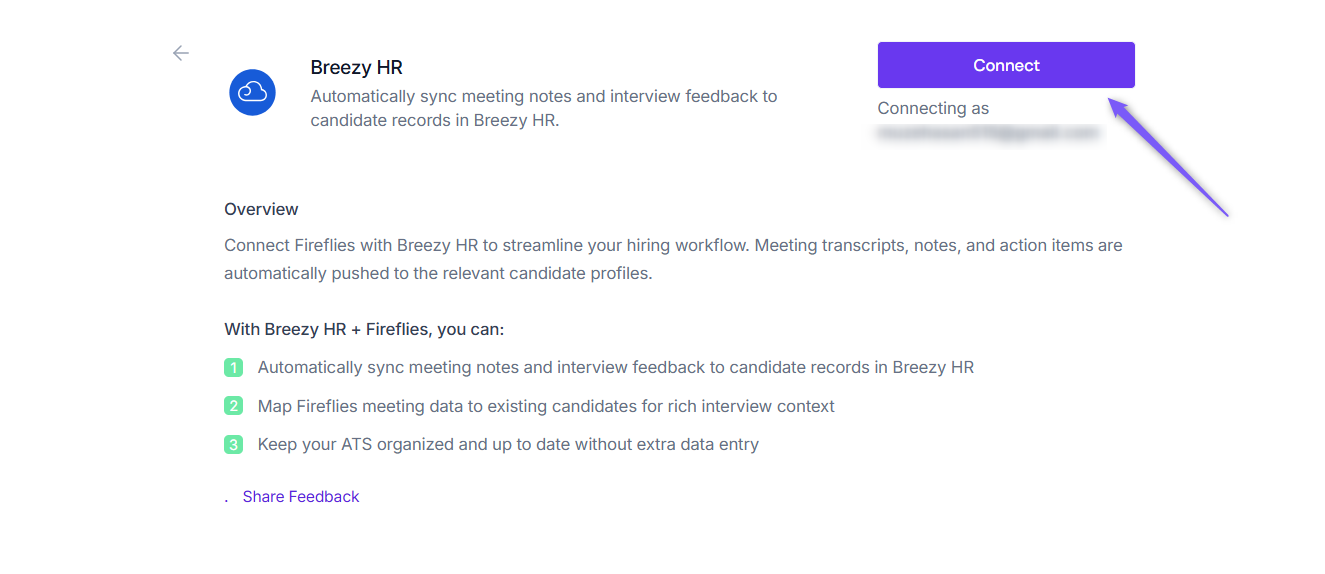Connect the Breezy HR integration
1325x574 pixels.
point(1006,65)
